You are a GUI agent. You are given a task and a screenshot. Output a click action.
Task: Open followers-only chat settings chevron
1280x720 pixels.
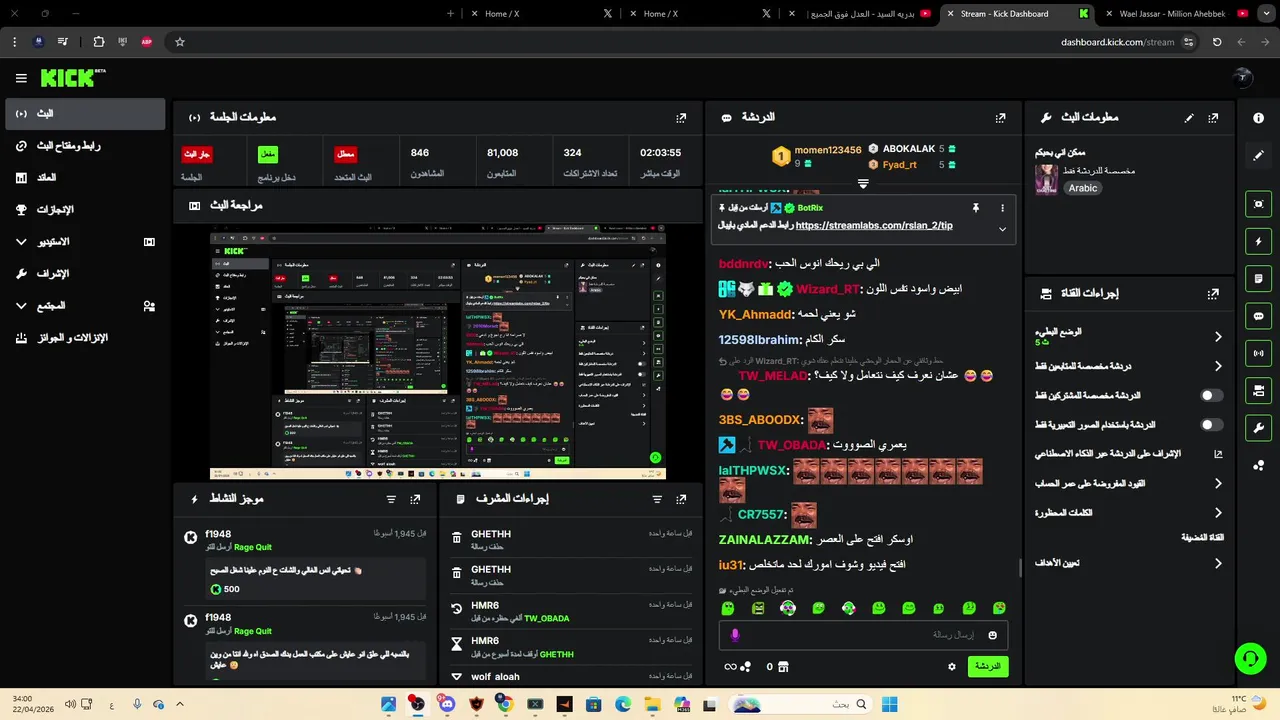tap(1218, 366)
